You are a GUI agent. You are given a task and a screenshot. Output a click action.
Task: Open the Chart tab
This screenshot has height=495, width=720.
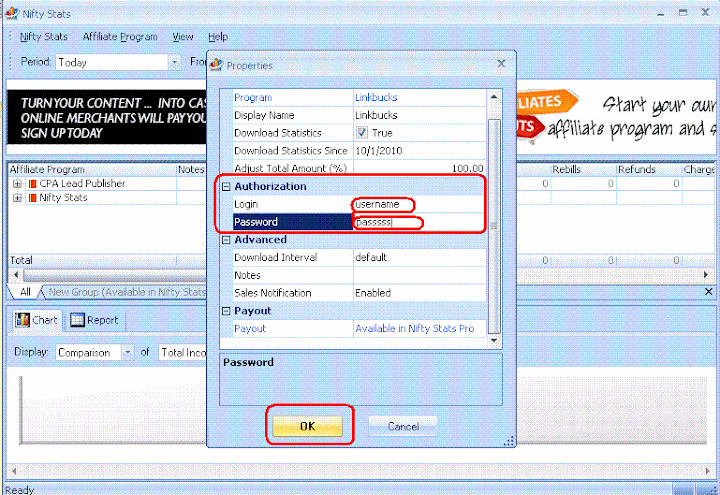(37, 320)
